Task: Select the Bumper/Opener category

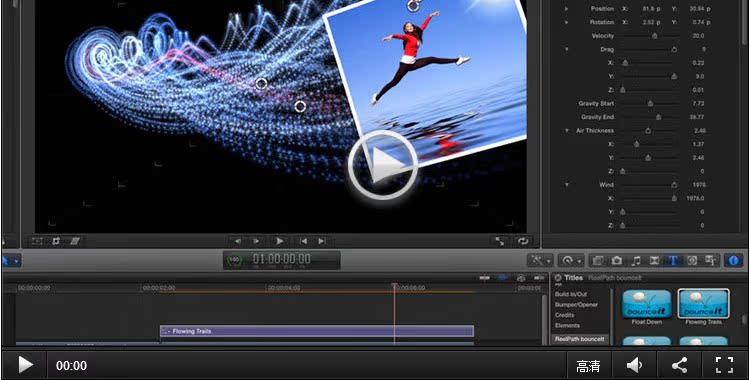Action: [576, 305]
